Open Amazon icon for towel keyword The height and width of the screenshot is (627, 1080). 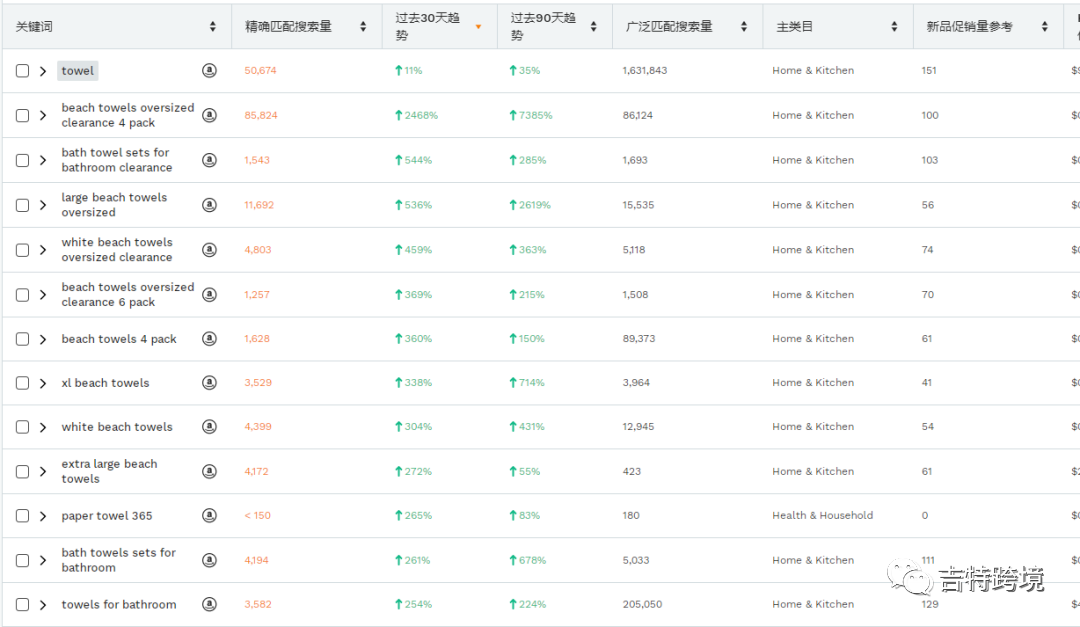(x=209, y=70)
